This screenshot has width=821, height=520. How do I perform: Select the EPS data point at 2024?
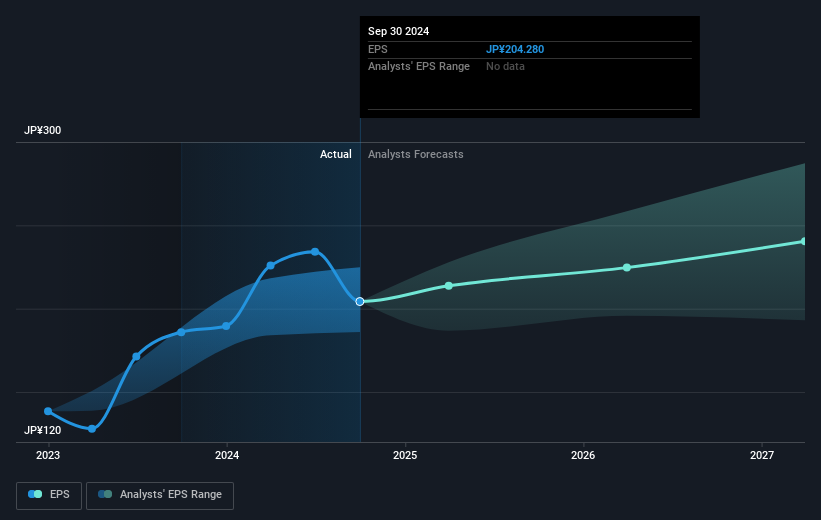(226, 326)
